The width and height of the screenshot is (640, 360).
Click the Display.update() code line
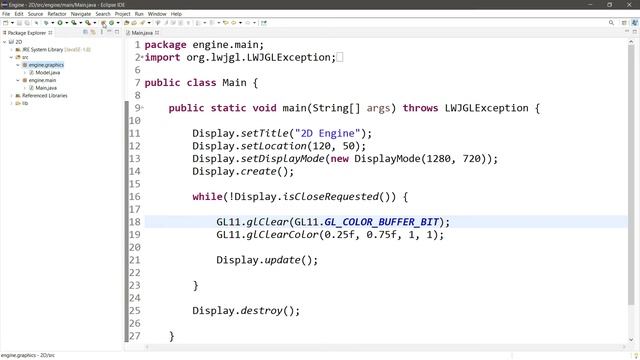pyautogui.click(x=267, y=260)
